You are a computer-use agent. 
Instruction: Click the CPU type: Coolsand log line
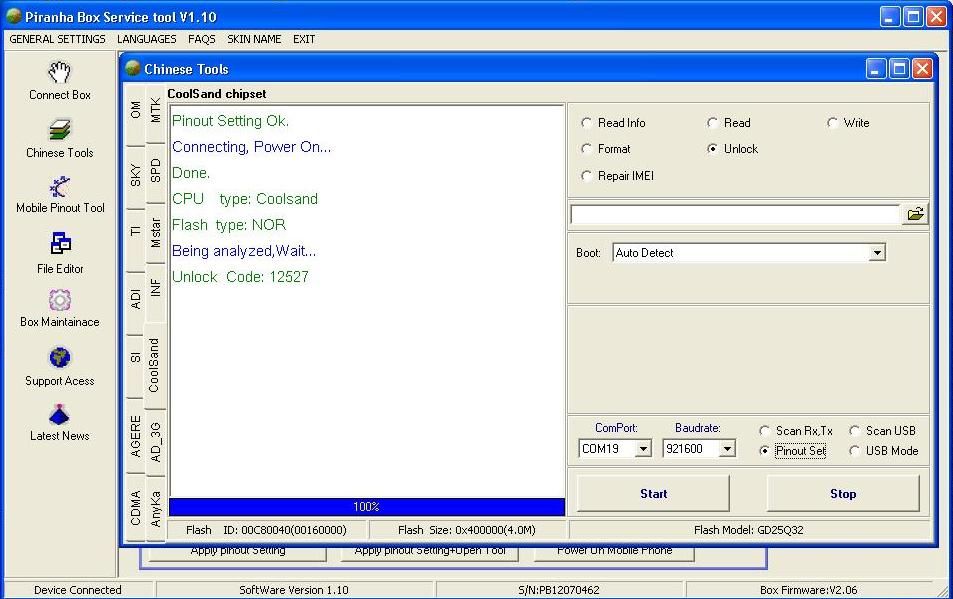pyautogui.click(x=245, y=199)
